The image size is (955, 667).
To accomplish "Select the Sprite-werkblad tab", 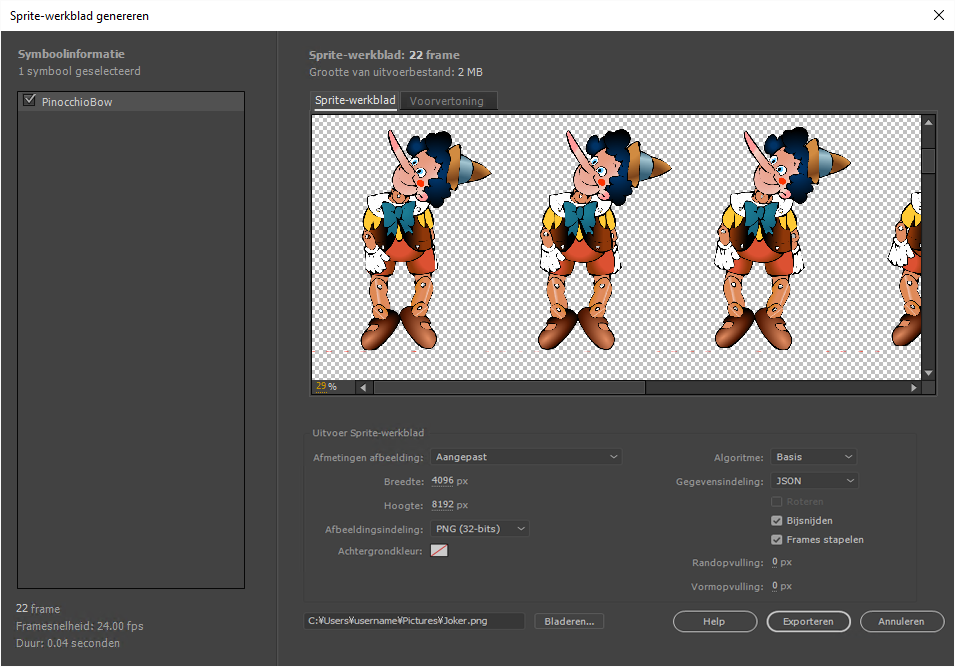I will pyautogui.click(x=354, y=100).
